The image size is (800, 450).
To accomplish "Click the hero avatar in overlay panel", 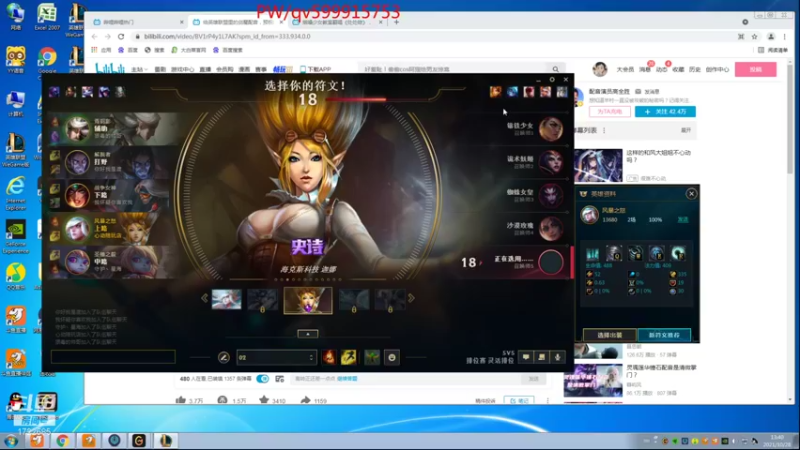I will point(590,215).
